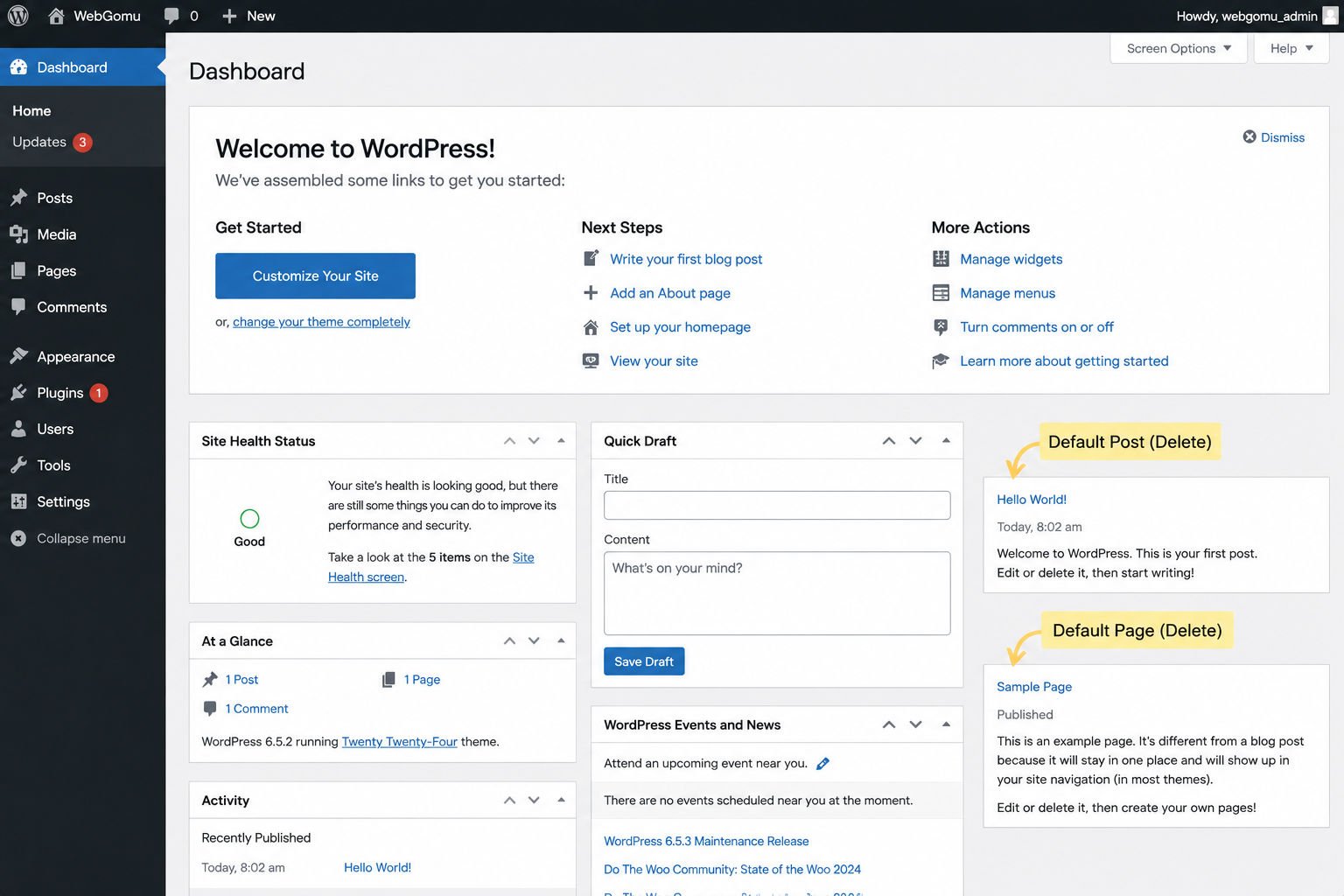Open Hello World! under Recently Published
The image size is (1344, 896).
tap(377, 868)
